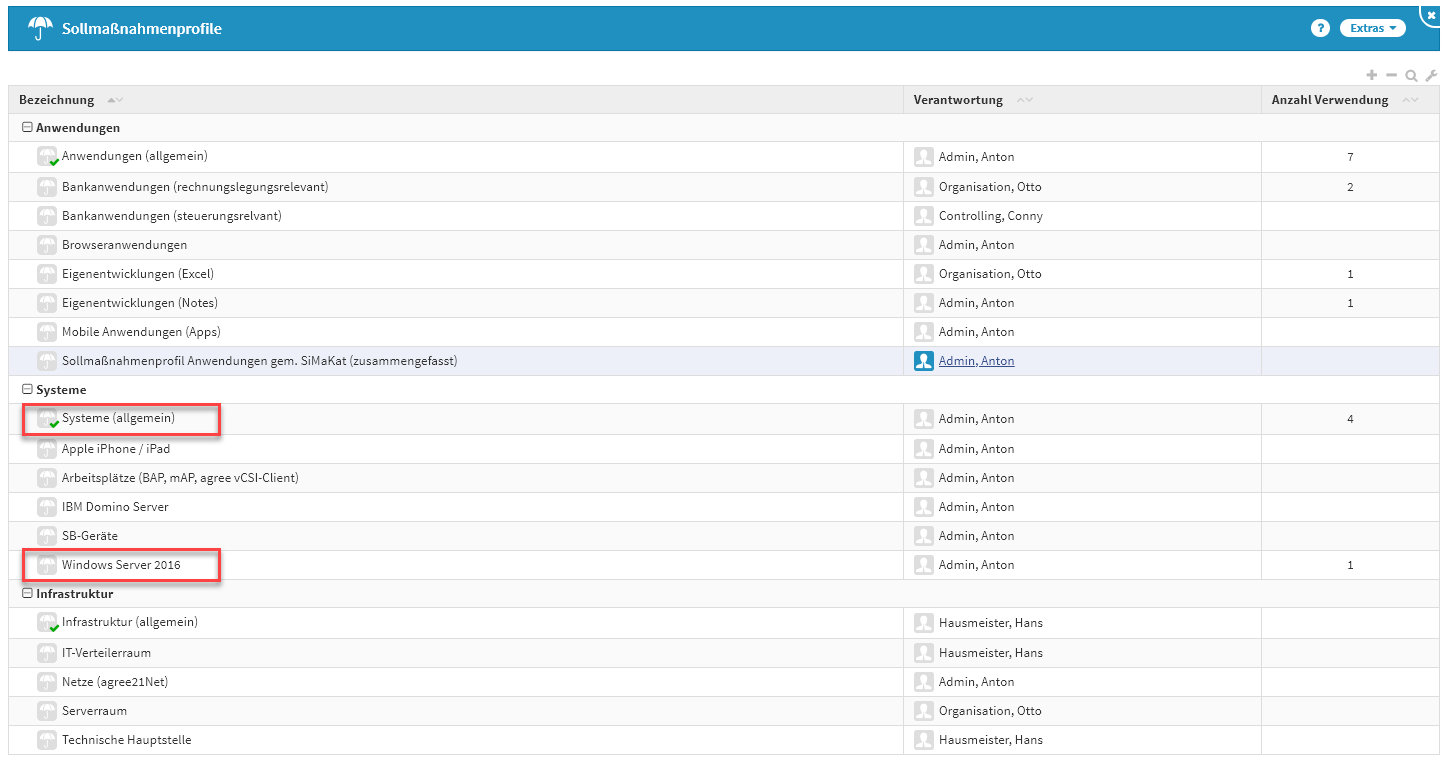Select the Bankanwendungen (steuerungsrelvant) row

724,216
